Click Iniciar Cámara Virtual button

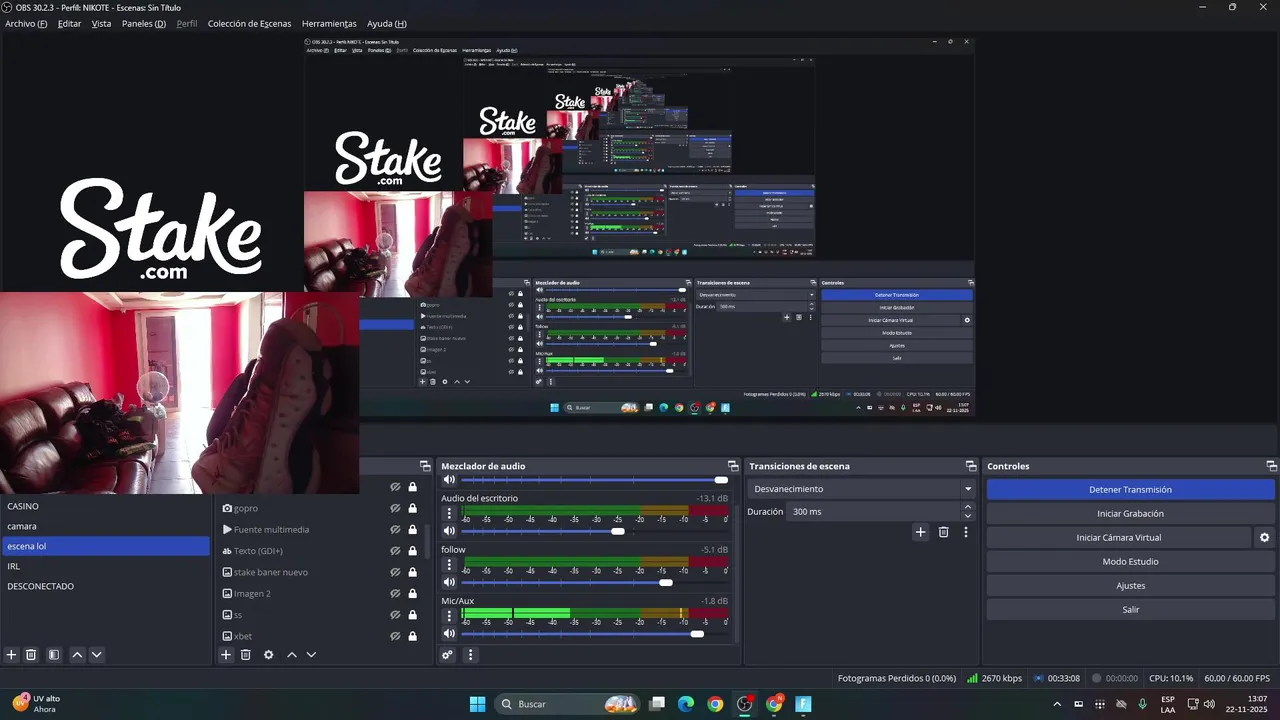click(x=1119, y=538)
